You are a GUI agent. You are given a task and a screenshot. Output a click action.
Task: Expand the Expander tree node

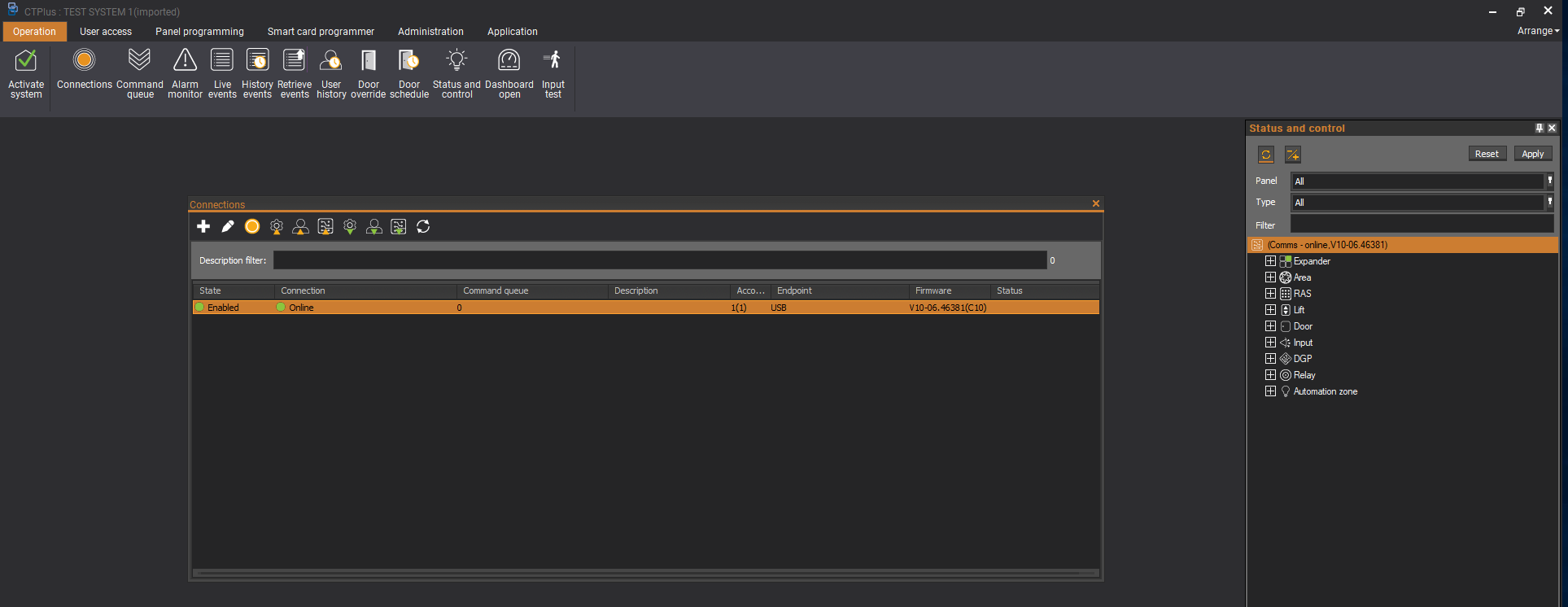tap(1270, 261)
